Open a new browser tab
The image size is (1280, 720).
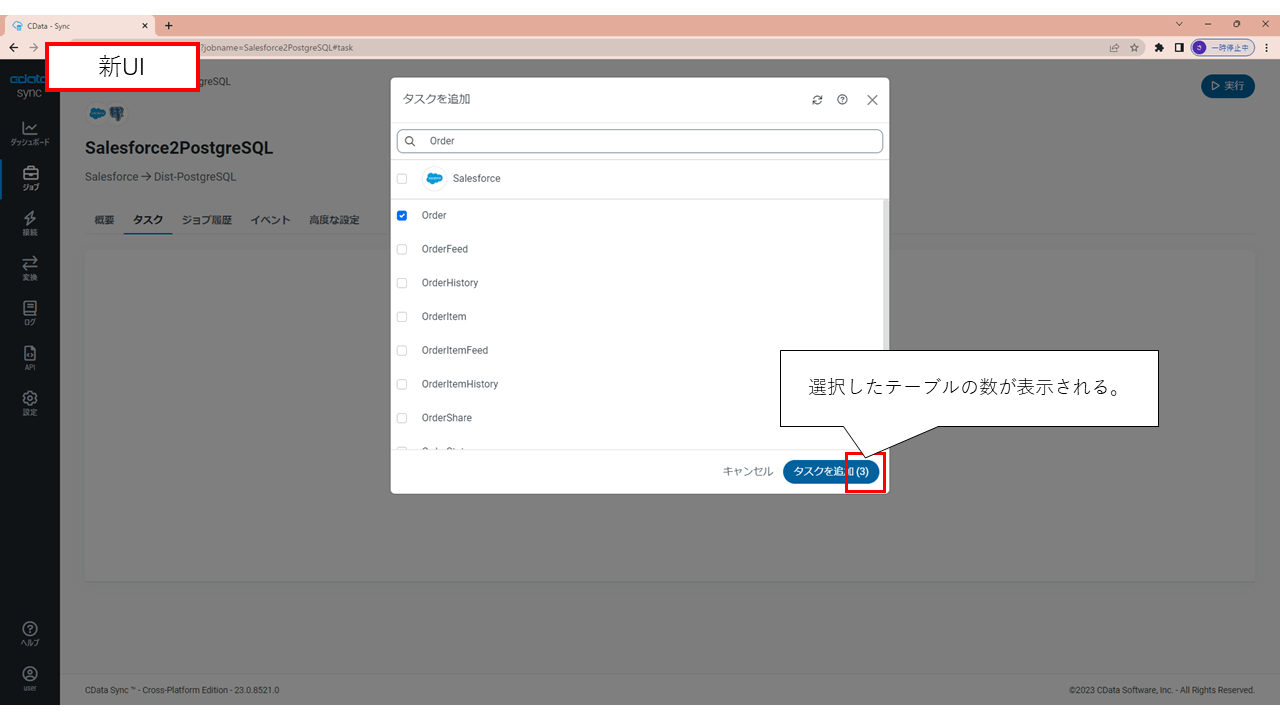click(x=168, y=25)
